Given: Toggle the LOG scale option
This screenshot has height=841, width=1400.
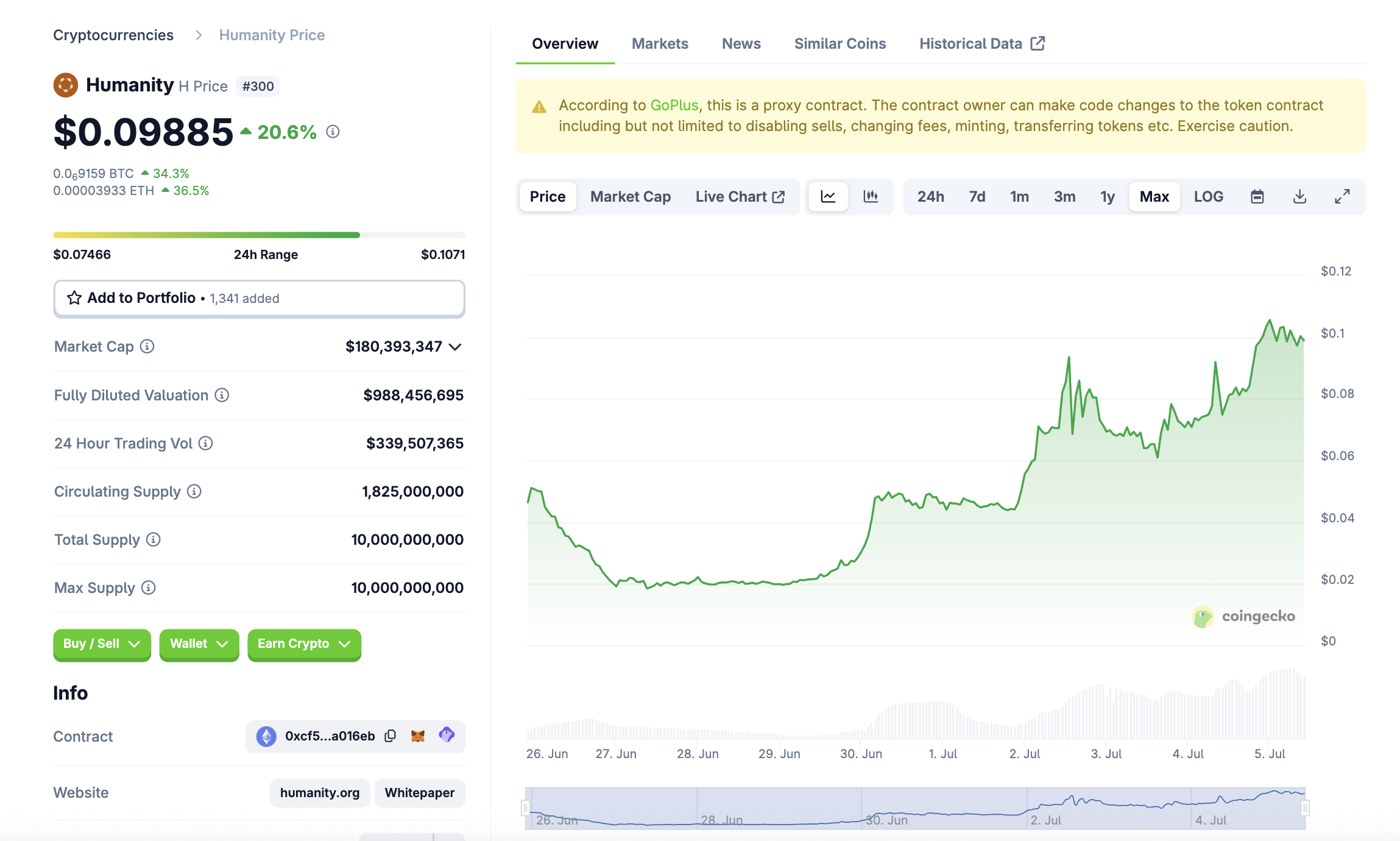Looking at the screenshot, I should [x=1208, y=196].
